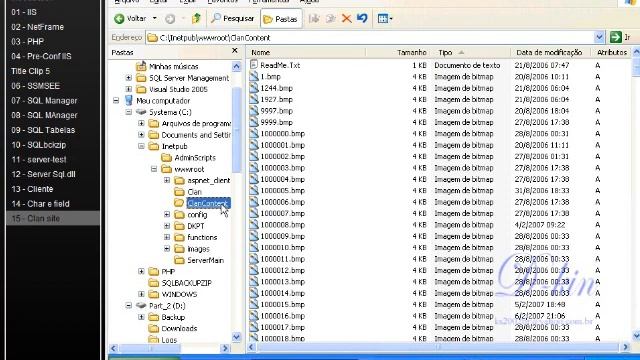
Task: Open chapter 13 - Cliente
Action: (x=32, y=189)
